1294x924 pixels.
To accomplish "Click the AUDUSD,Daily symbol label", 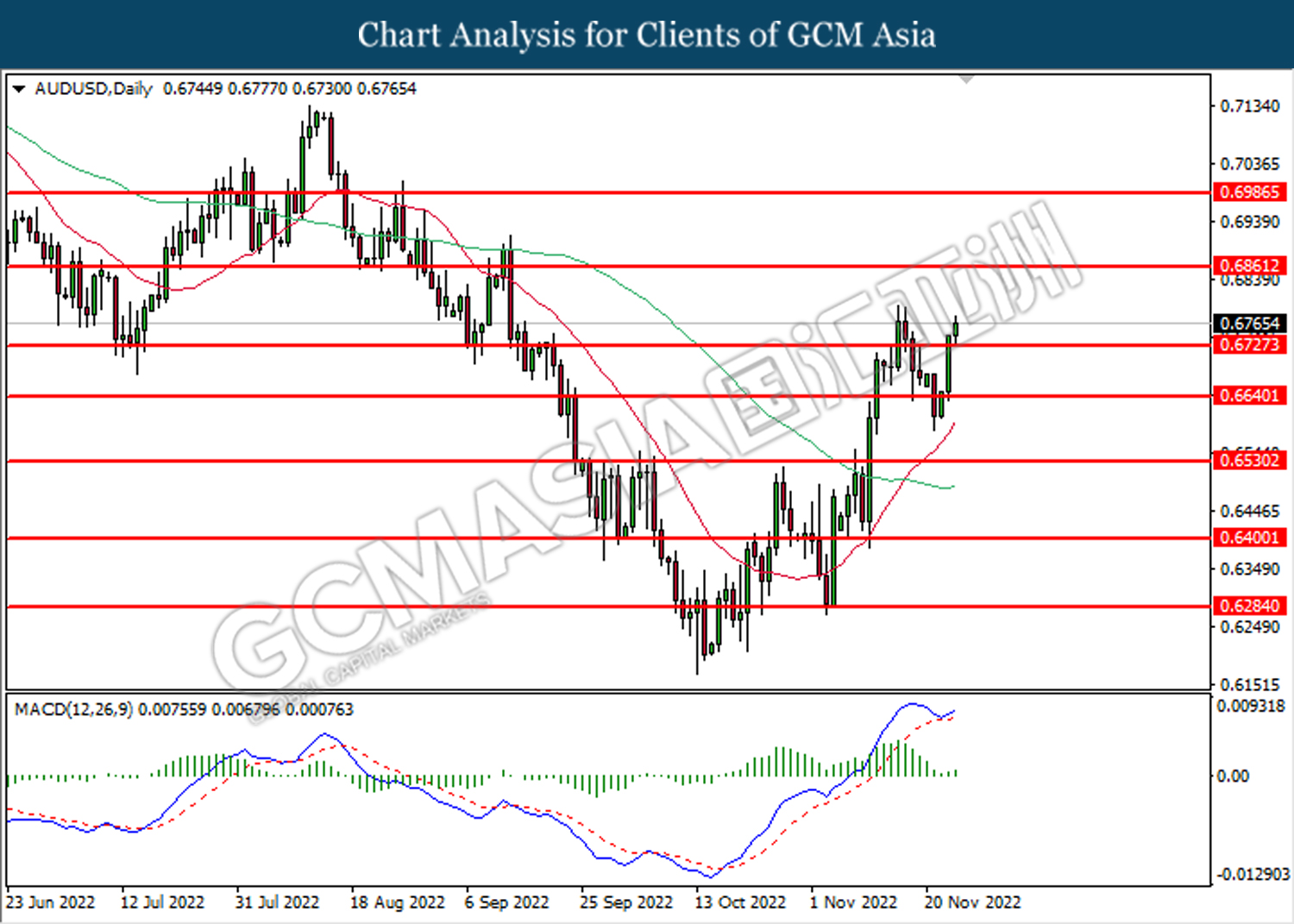I will tap(93, 89).
